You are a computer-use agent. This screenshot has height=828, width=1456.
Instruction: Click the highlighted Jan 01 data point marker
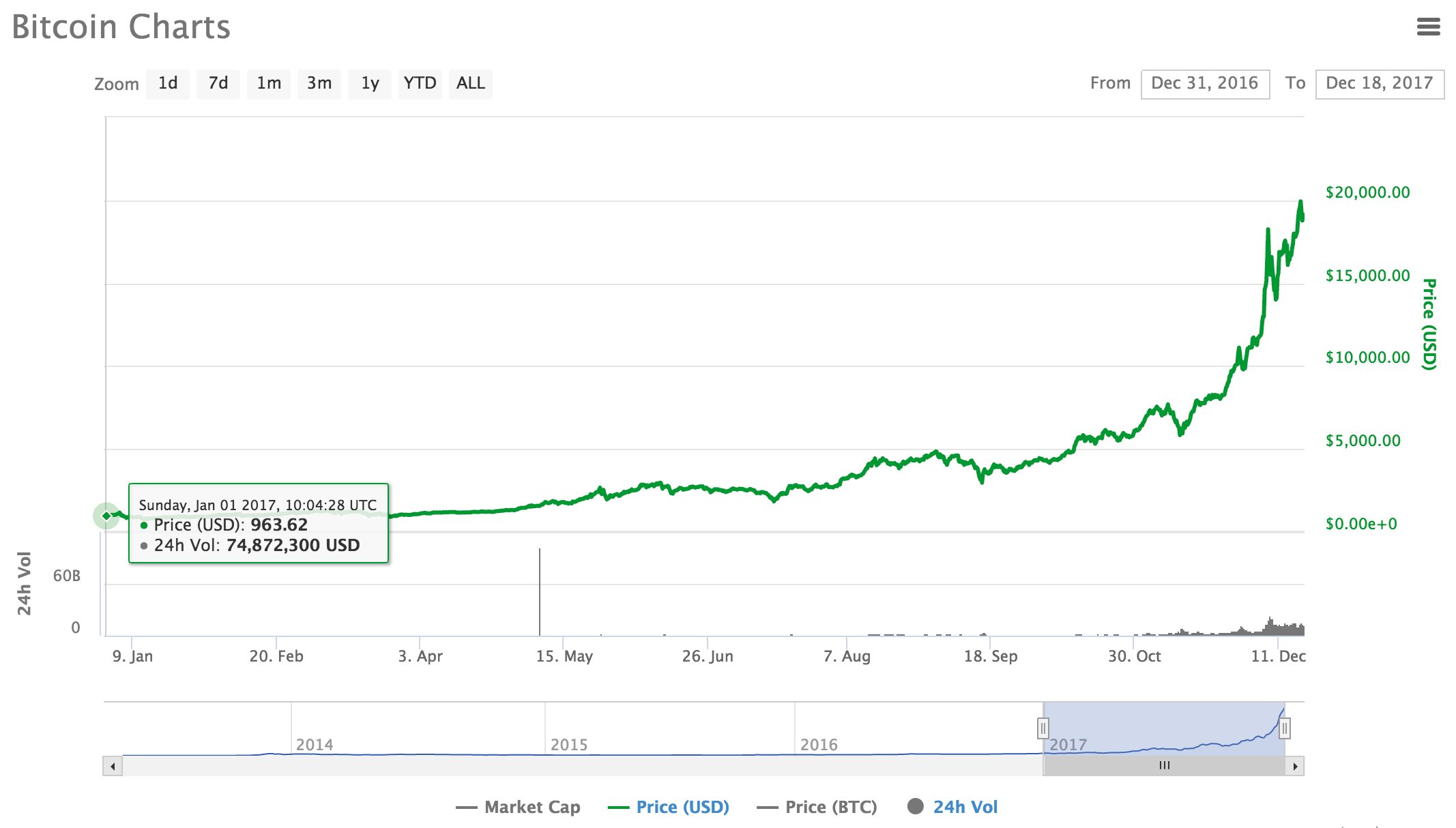point(106,516)
